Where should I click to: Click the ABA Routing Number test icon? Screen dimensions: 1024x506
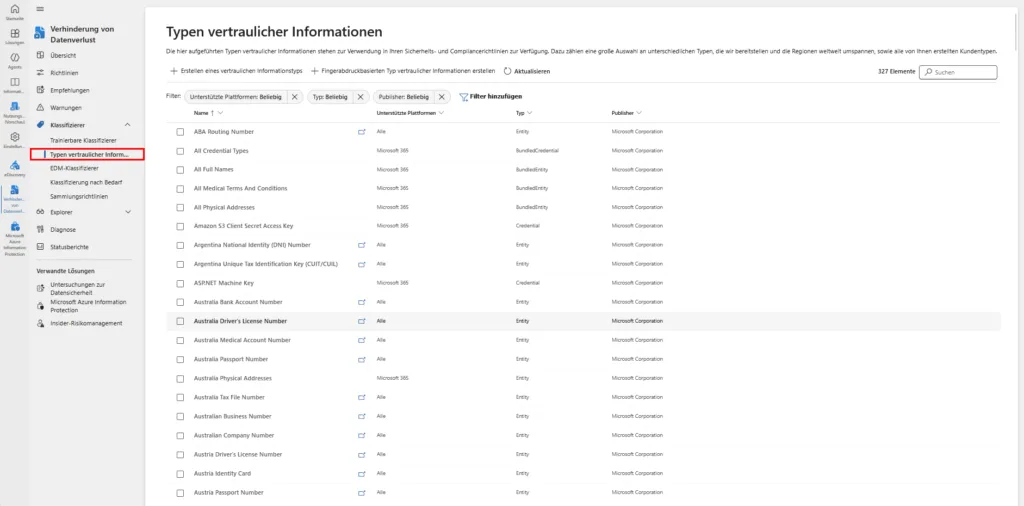(361, 132)
